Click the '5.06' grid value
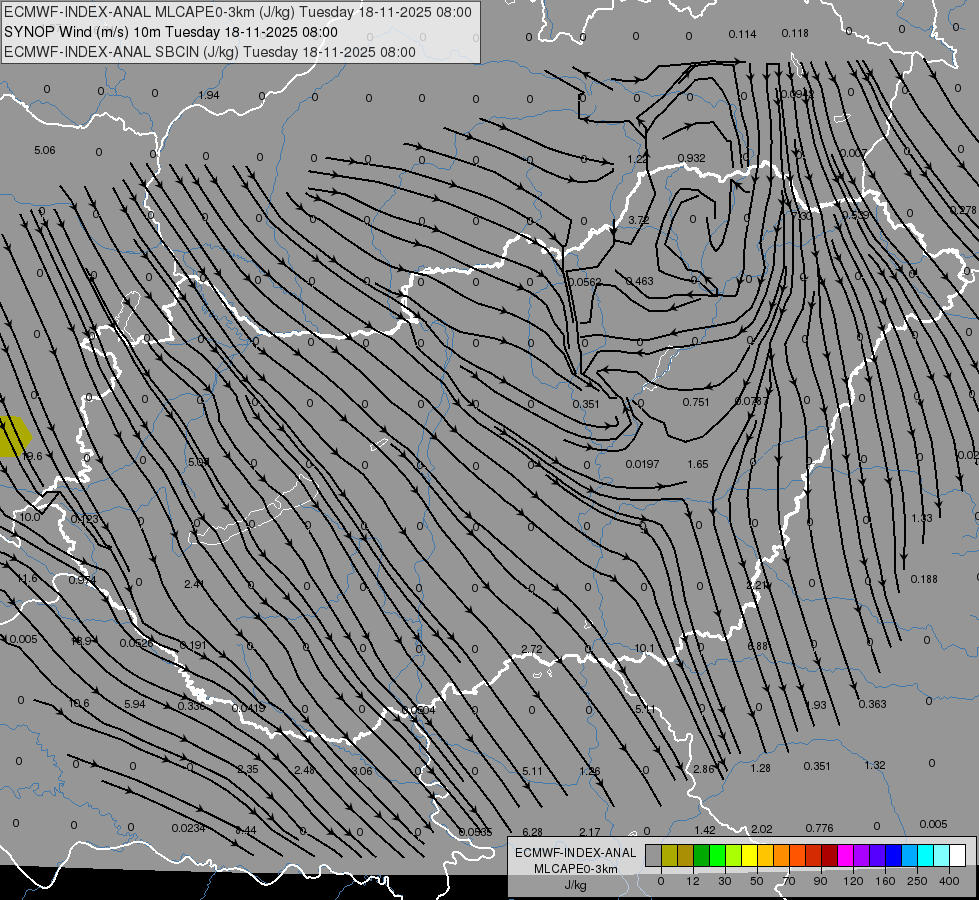979x900 pixels. pyautogui.click(x=44, y=150)
